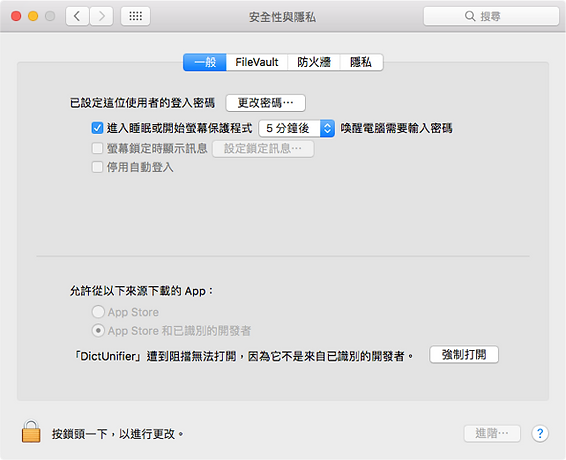Open help with the question mark button
Viewport: 566px width, 460px height.
540,433
